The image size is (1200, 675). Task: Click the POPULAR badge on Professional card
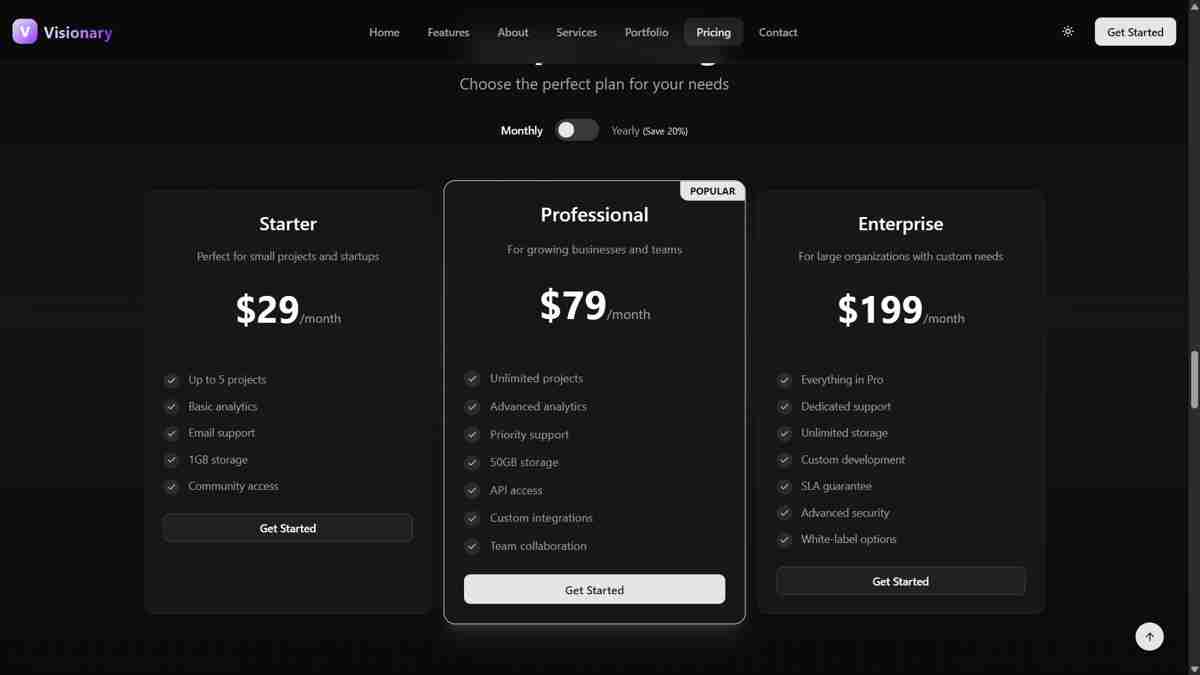pyautogui.click(x=712, y=191)
